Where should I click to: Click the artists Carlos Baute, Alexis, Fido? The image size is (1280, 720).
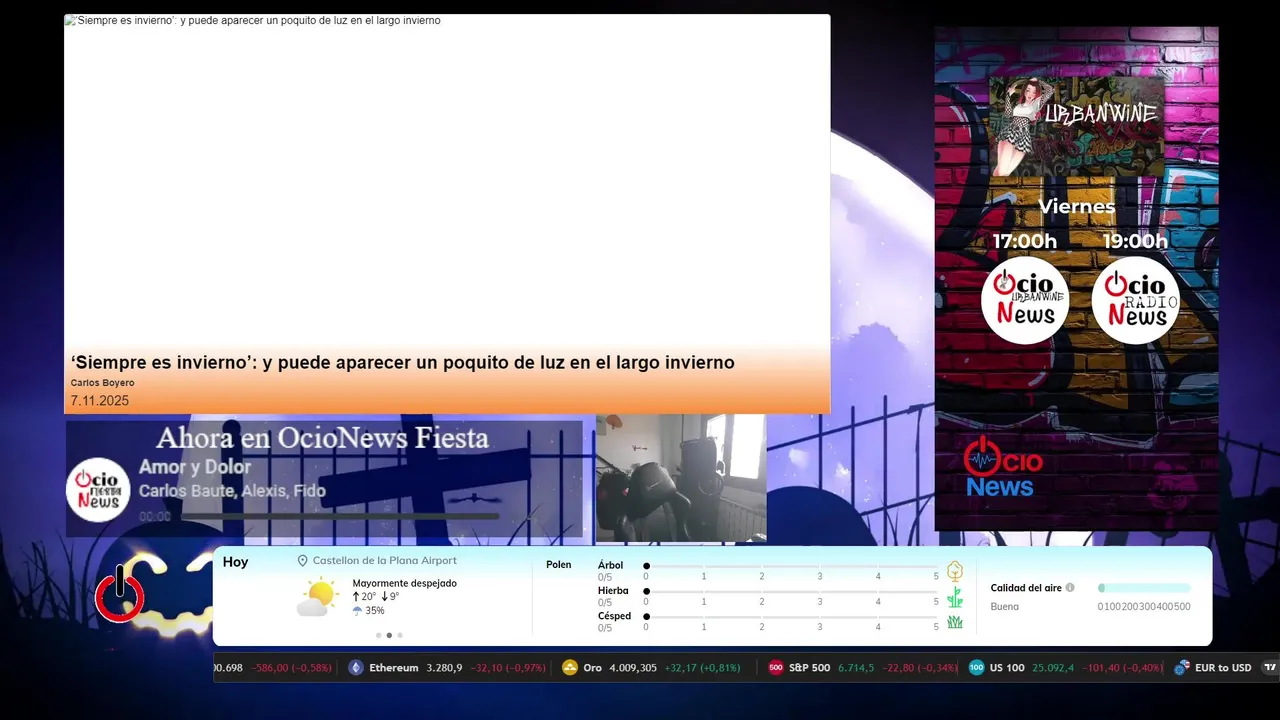pyautogui.click(x=232, y=491)
